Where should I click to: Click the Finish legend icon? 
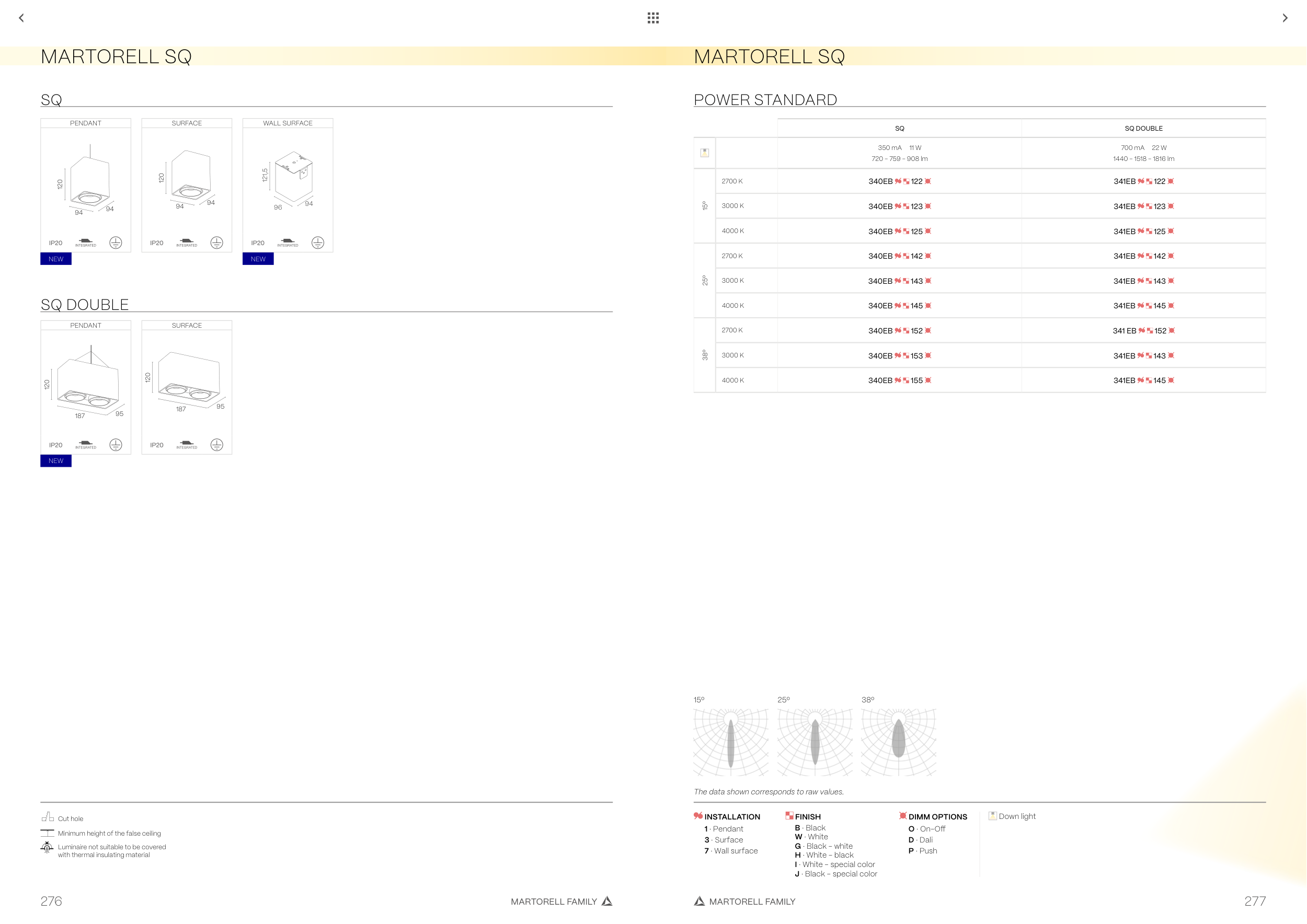point(789,815)
